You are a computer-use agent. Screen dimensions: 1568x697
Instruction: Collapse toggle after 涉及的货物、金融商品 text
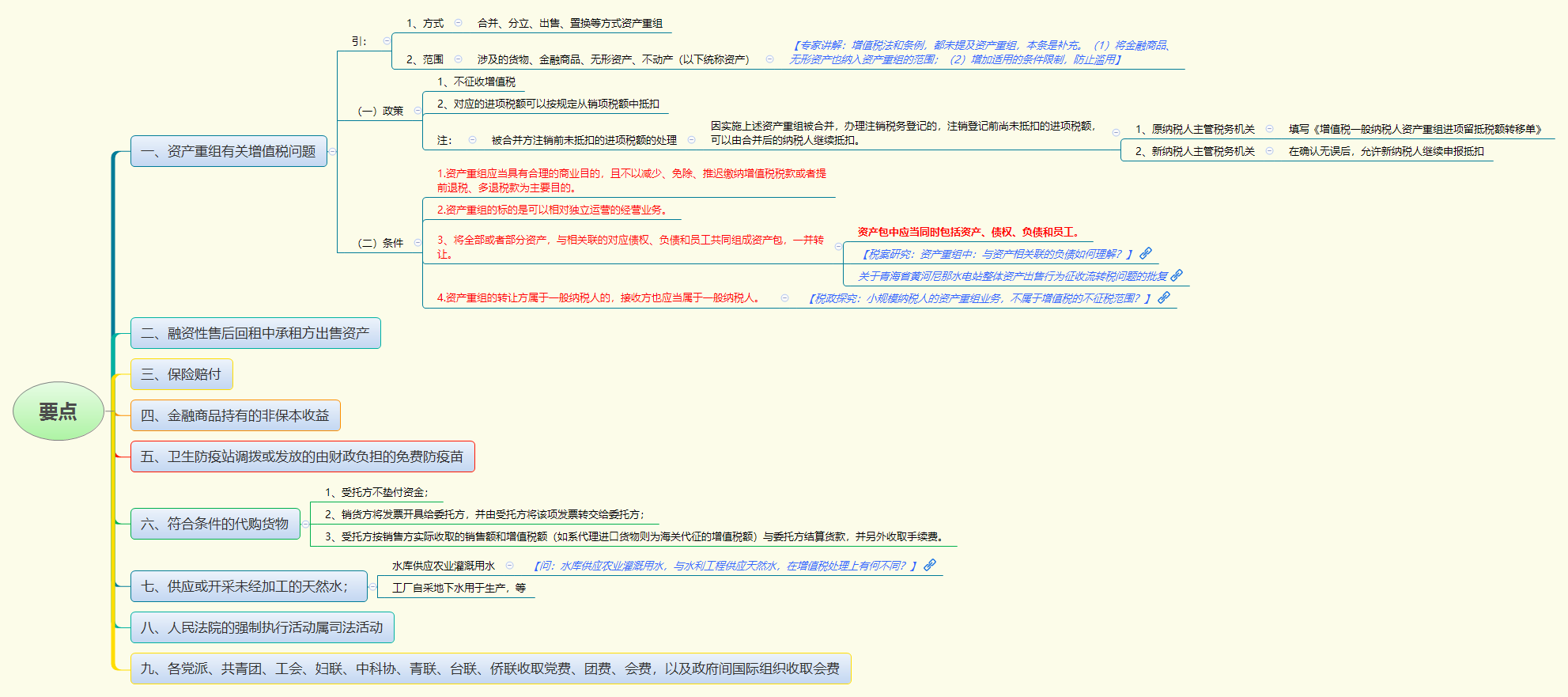(769, 59)
